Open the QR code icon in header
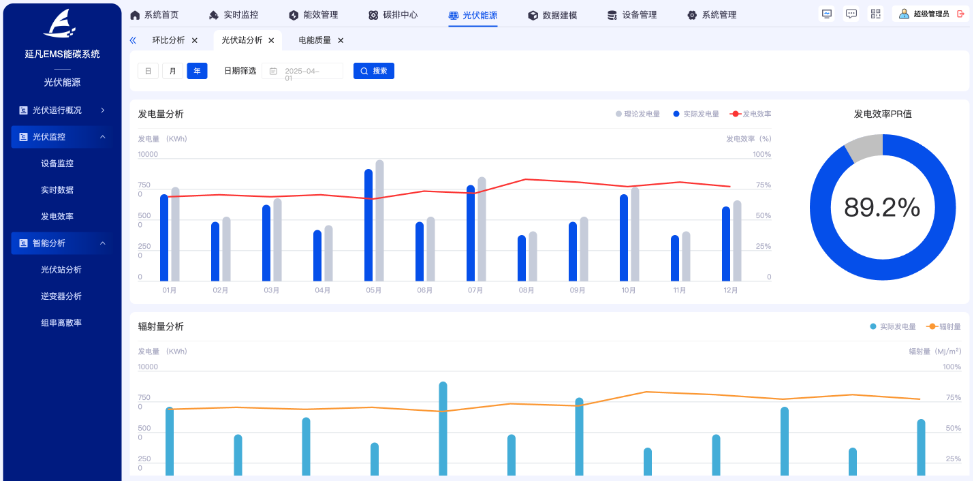Viewport: 973px width, 481px height. (876, 14)
